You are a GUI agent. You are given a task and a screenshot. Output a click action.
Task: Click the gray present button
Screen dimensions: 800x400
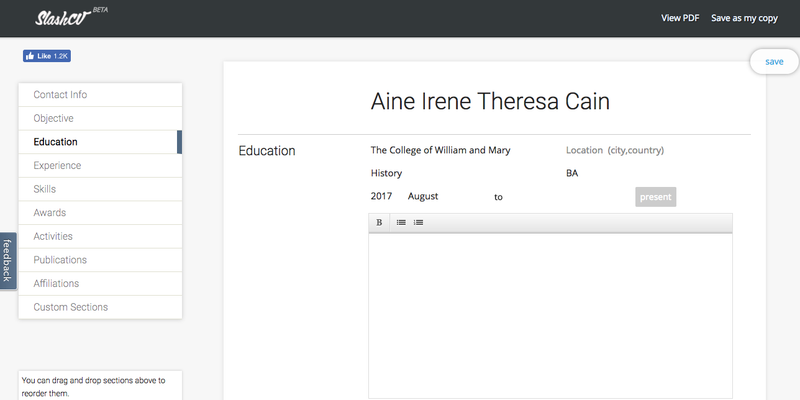(x=656, y=197)
